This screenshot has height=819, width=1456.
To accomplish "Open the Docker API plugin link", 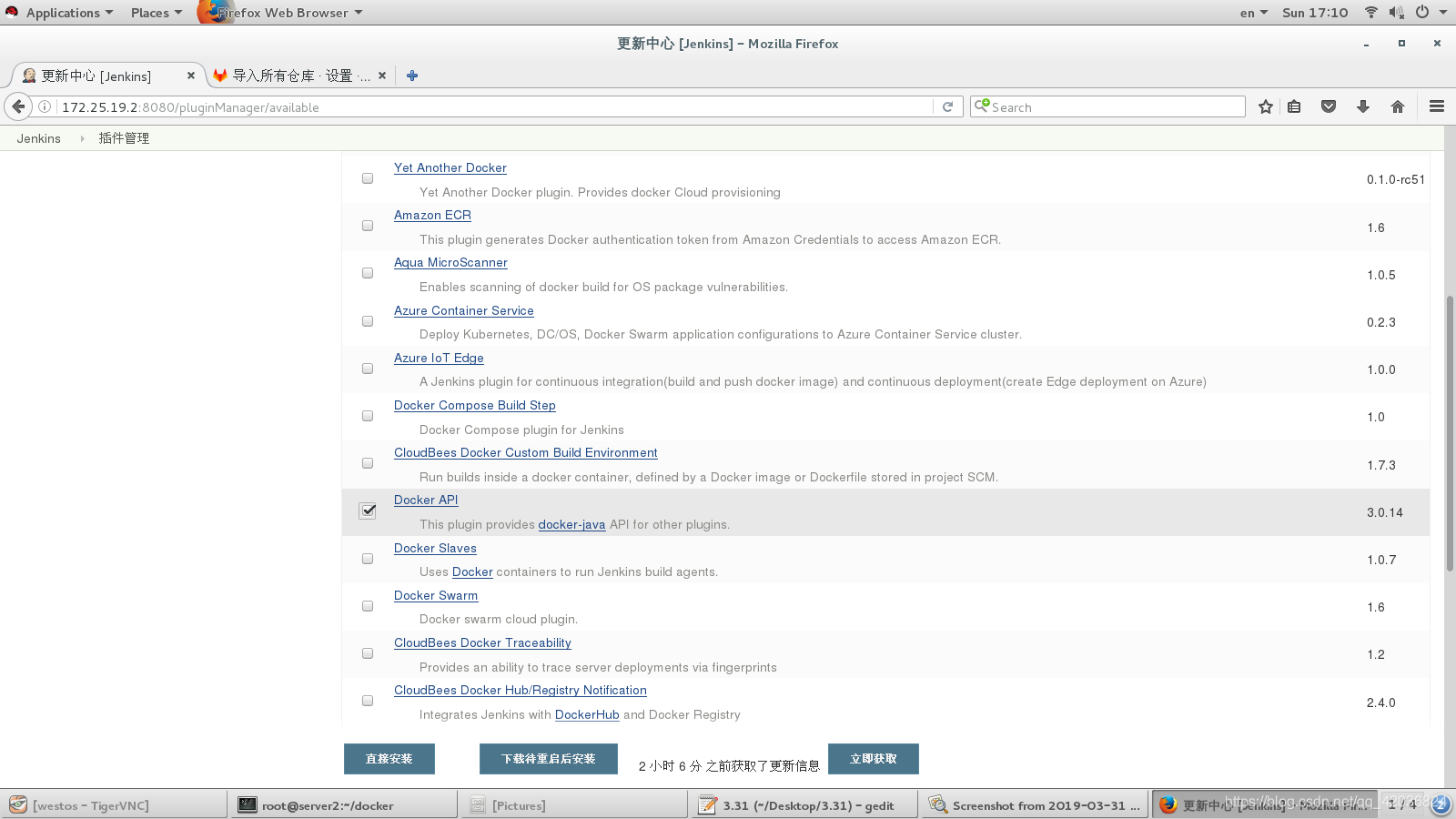I will click(x=426, y=500).
